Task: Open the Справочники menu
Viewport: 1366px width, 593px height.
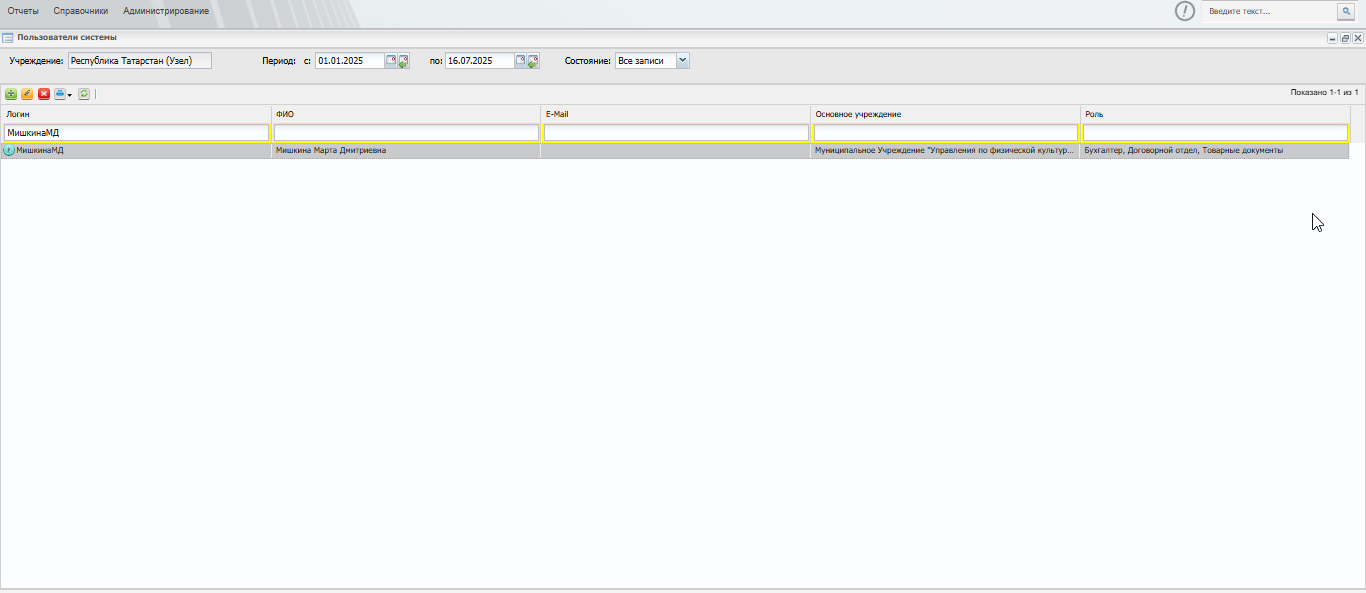Action: 81,11
